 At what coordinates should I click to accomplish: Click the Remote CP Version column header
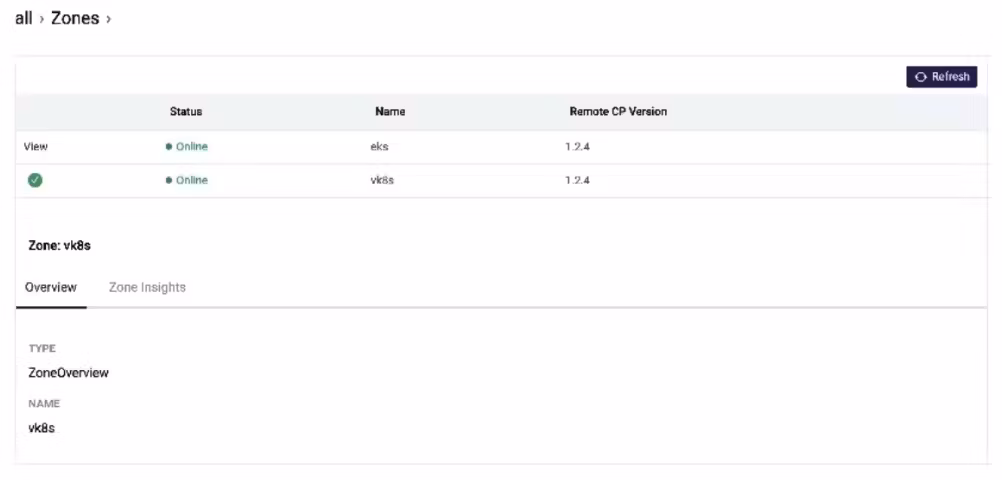618,112
